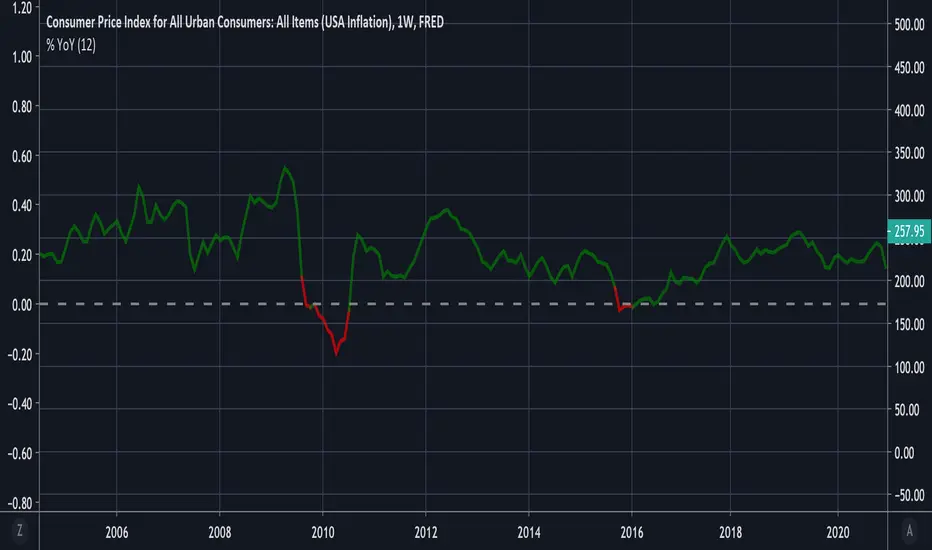Screen dimensions: 932x550
Task: Click the Z button at bottom left
Action: coord(20,530)
